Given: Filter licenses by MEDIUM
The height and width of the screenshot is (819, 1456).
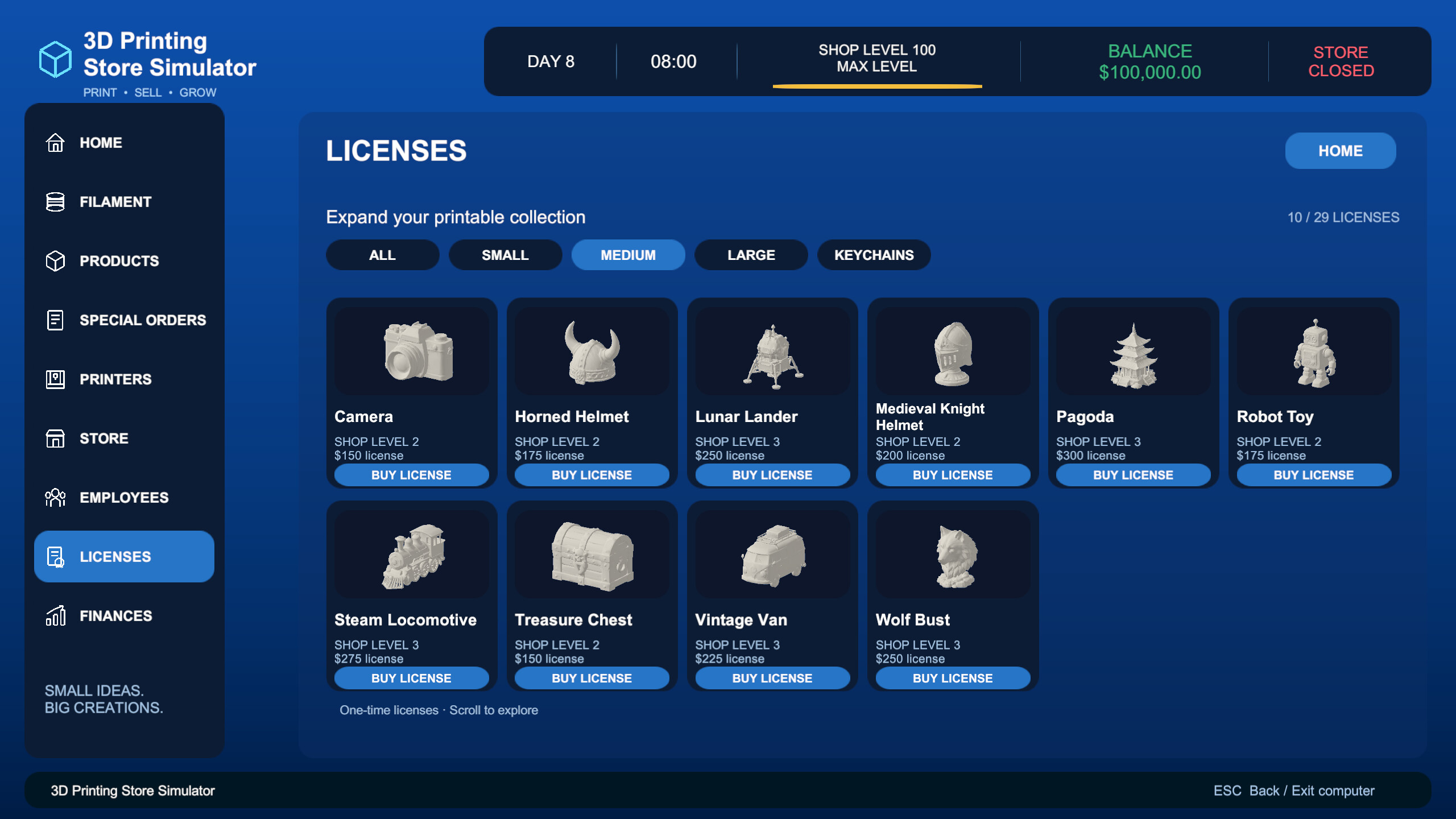Looking at the screenshot, I should point(628,255).
